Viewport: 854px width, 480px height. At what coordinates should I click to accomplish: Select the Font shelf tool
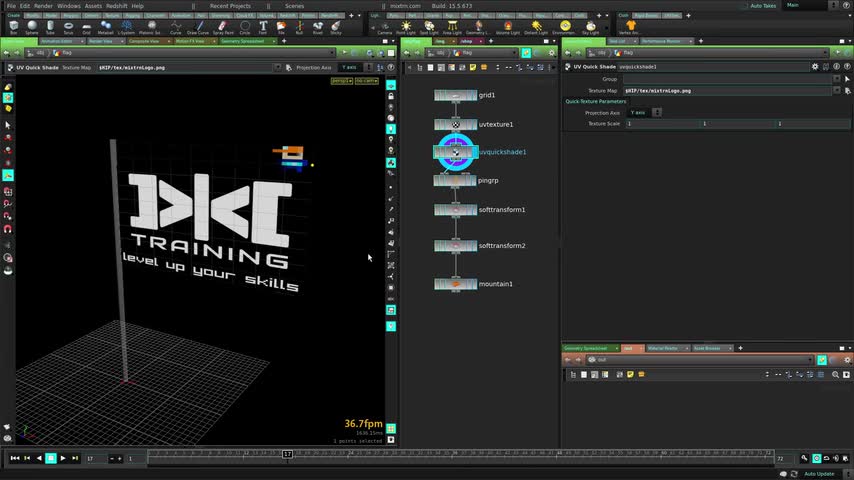click(263, 27)
